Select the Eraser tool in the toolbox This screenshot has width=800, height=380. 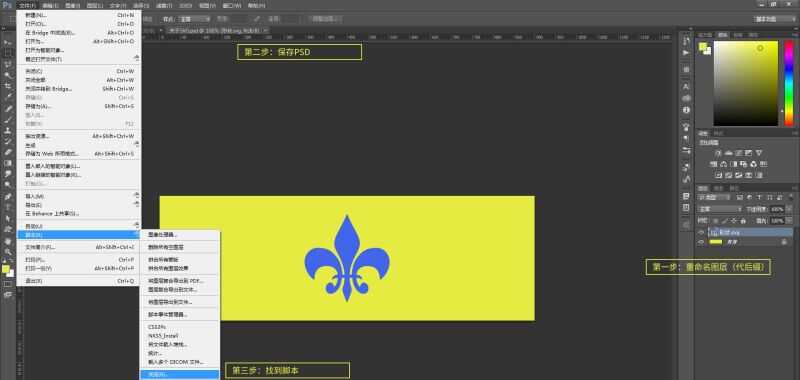pyautogui.click(x=8, y=152)
